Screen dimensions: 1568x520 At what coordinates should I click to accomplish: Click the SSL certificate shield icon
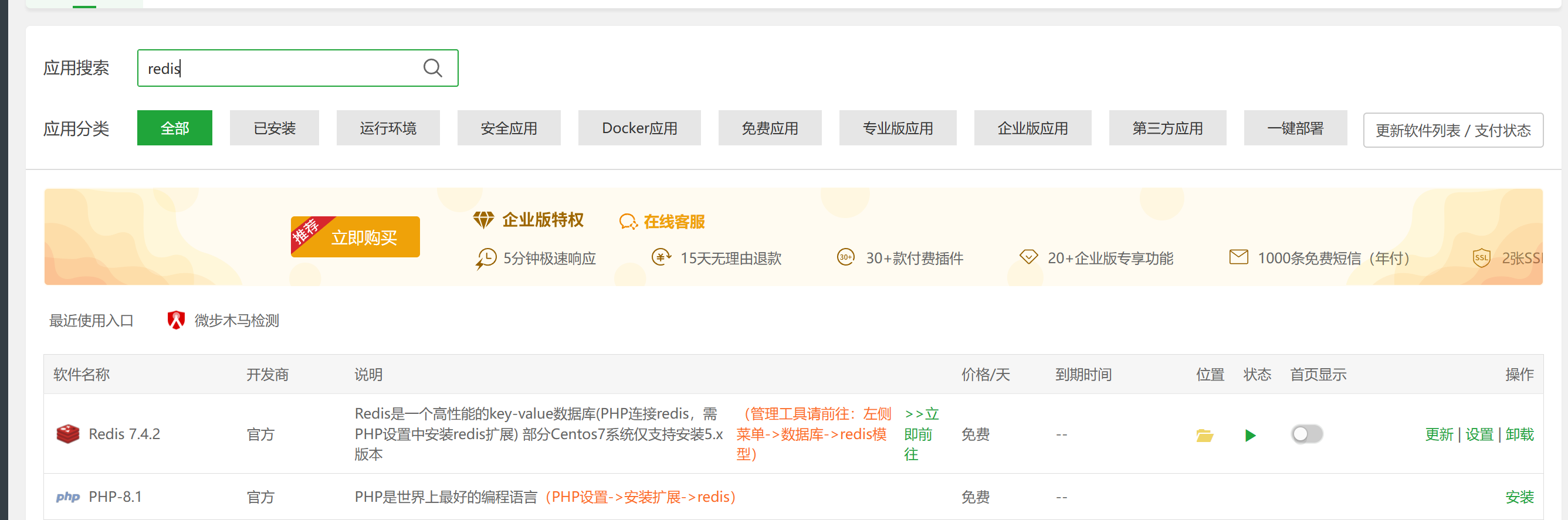(1481, 257)
